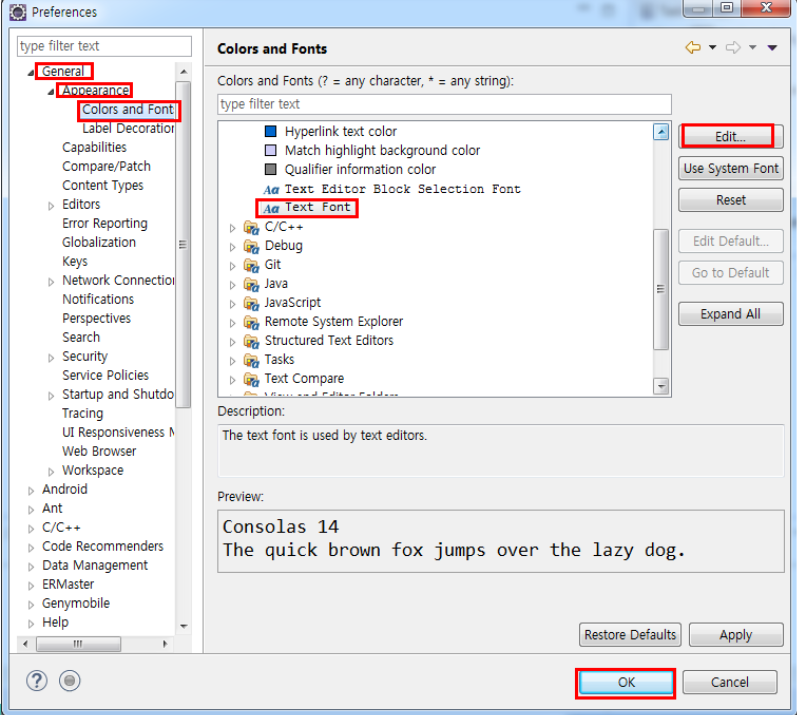
Task: Select the Match highlight background color swatch
Action: [270, 150]
